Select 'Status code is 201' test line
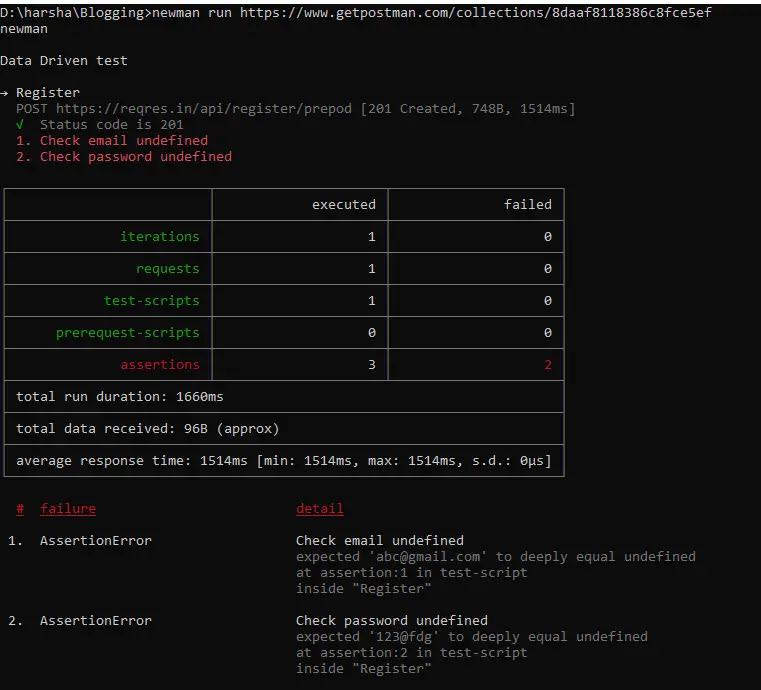This screenshot has height=690, width=761. point(112,125)
